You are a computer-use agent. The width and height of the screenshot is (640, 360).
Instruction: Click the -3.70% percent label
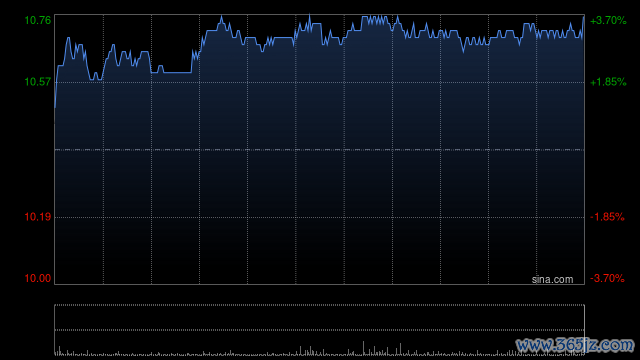[x=607, y=278]
